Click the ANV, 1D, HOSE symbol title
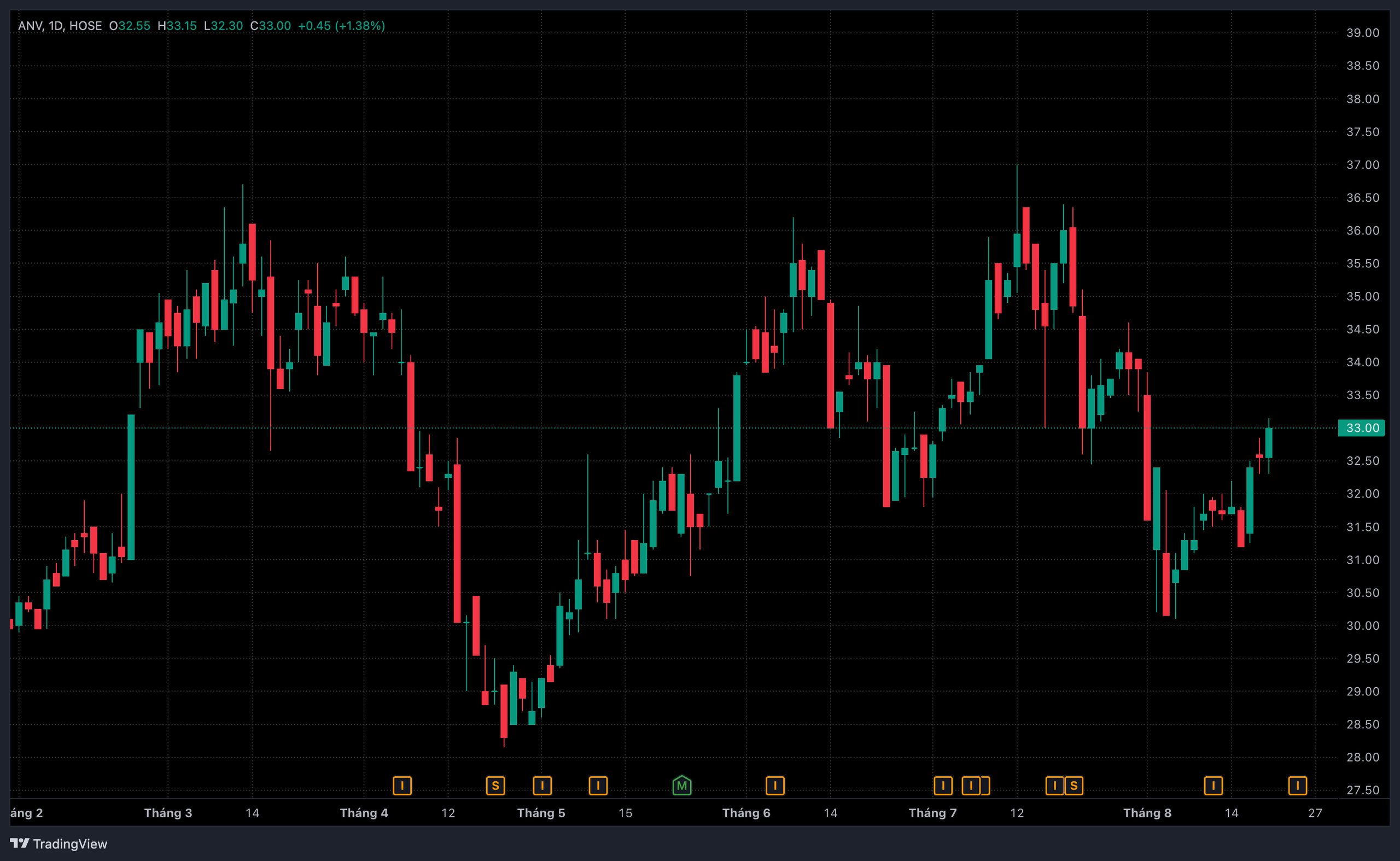The width and height of the screenshot is (1400, 861). click(x=60, y=26)
